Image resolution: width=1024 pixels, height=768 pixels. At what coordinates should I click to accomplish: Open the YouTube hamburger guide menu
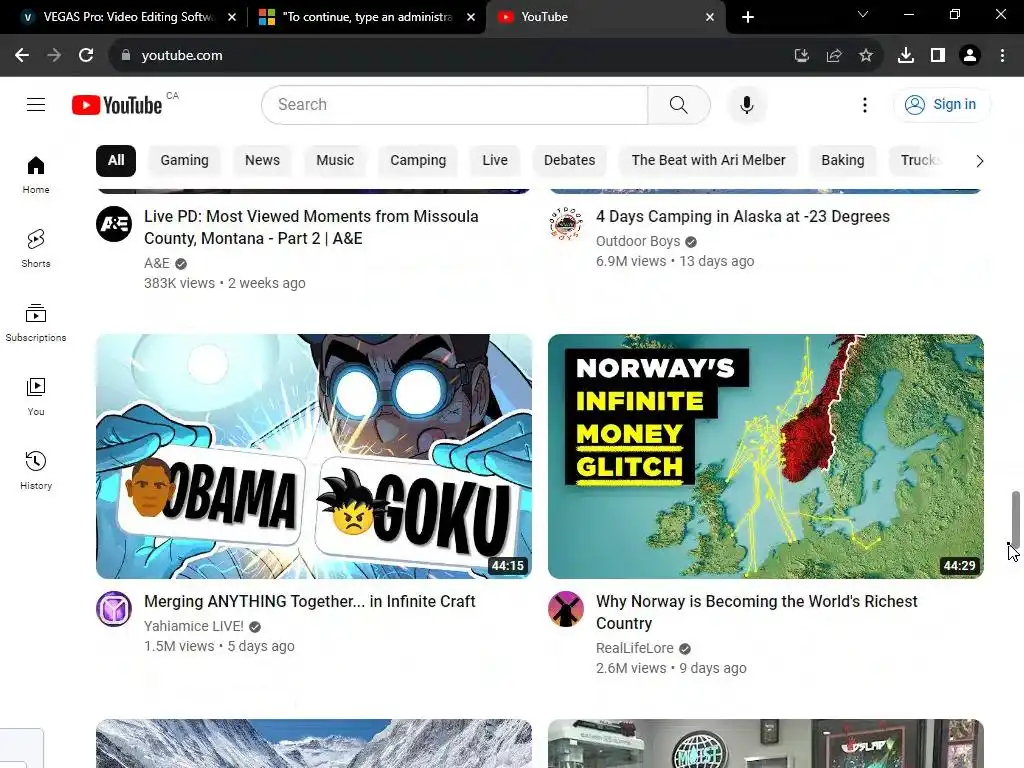click(36, 104)
